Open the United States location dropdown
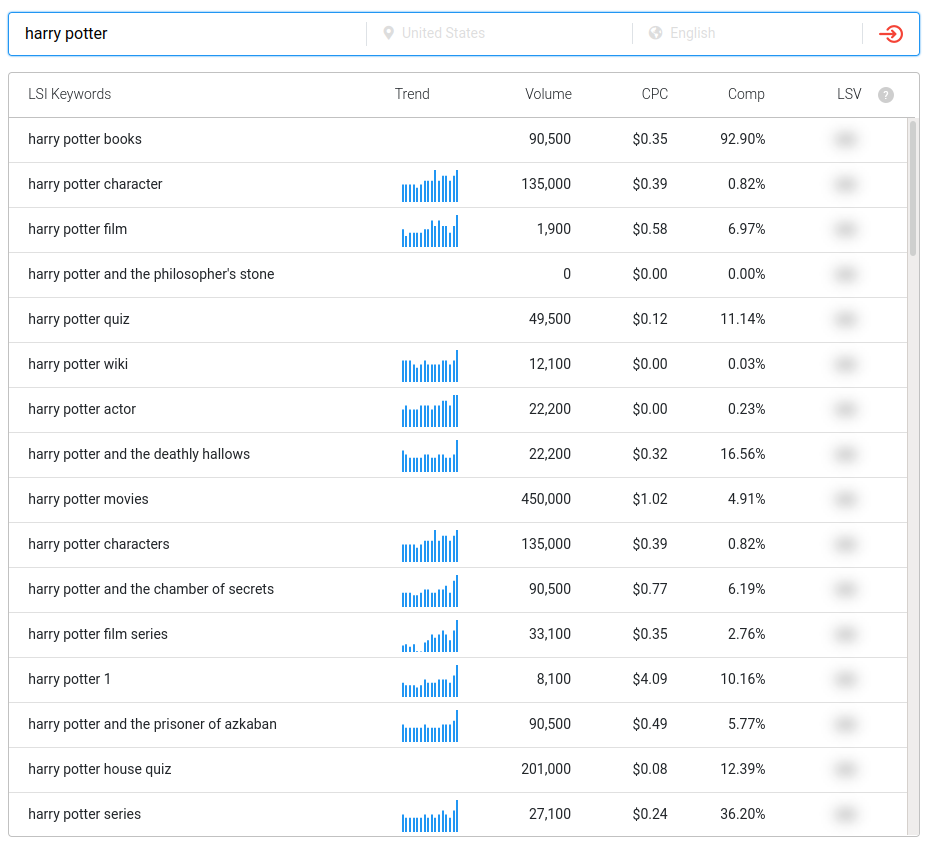Image resolution: width=938 pixels, height=848 pixels. coord(499,33)
